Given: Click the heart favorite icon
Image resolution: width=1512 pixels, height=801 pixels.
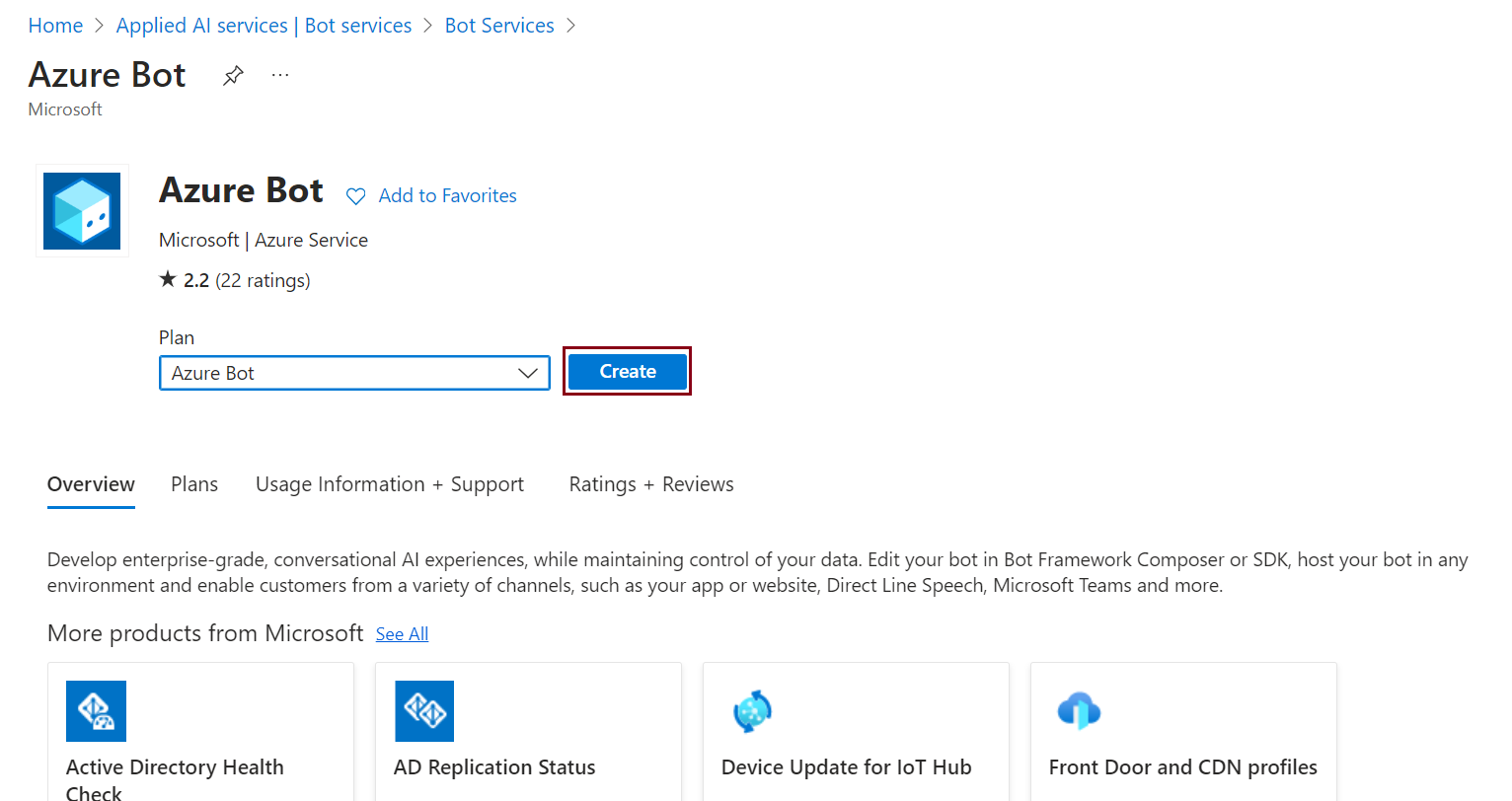Looking at the screenshot, I should (x=356, y=196).
